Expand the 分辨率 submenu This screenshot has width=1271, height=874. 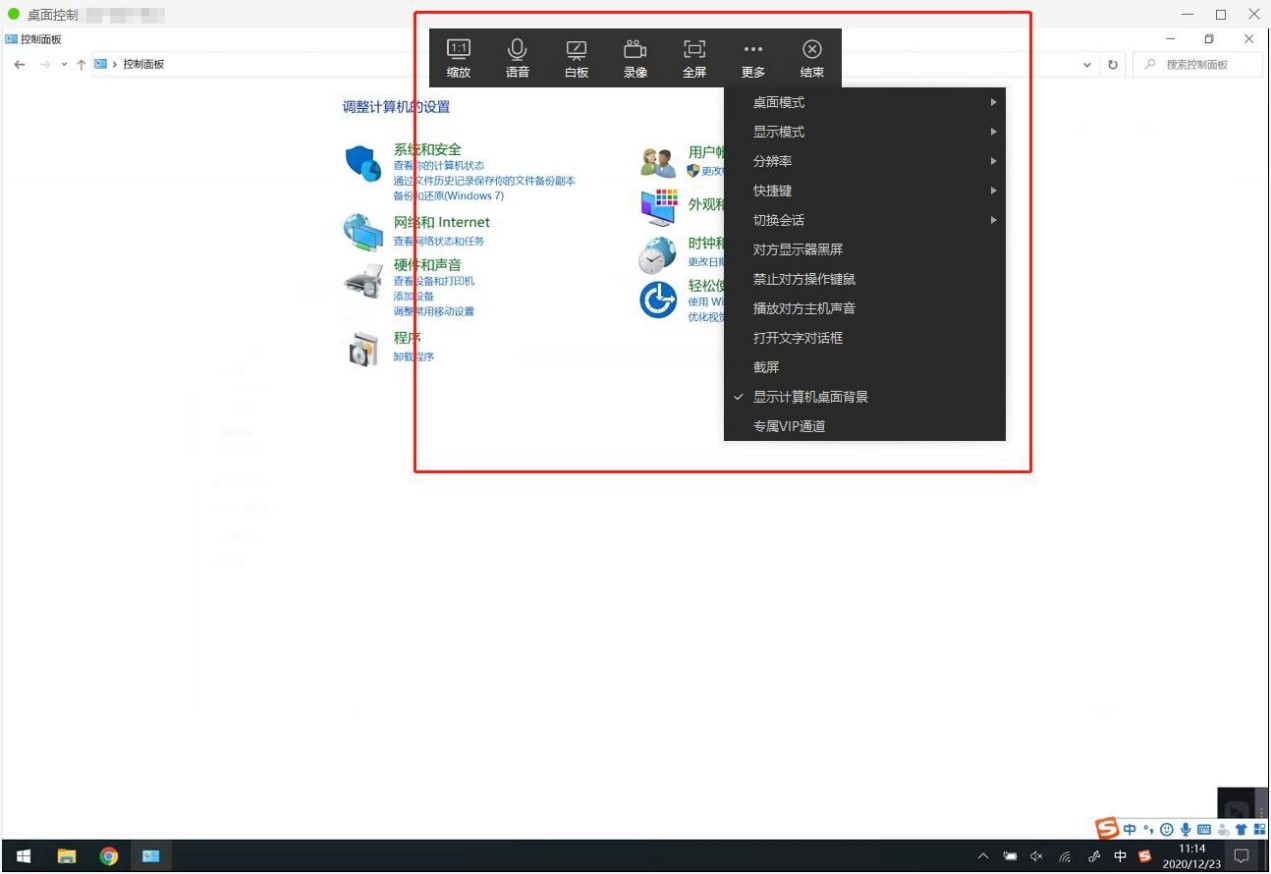point(865,161)
